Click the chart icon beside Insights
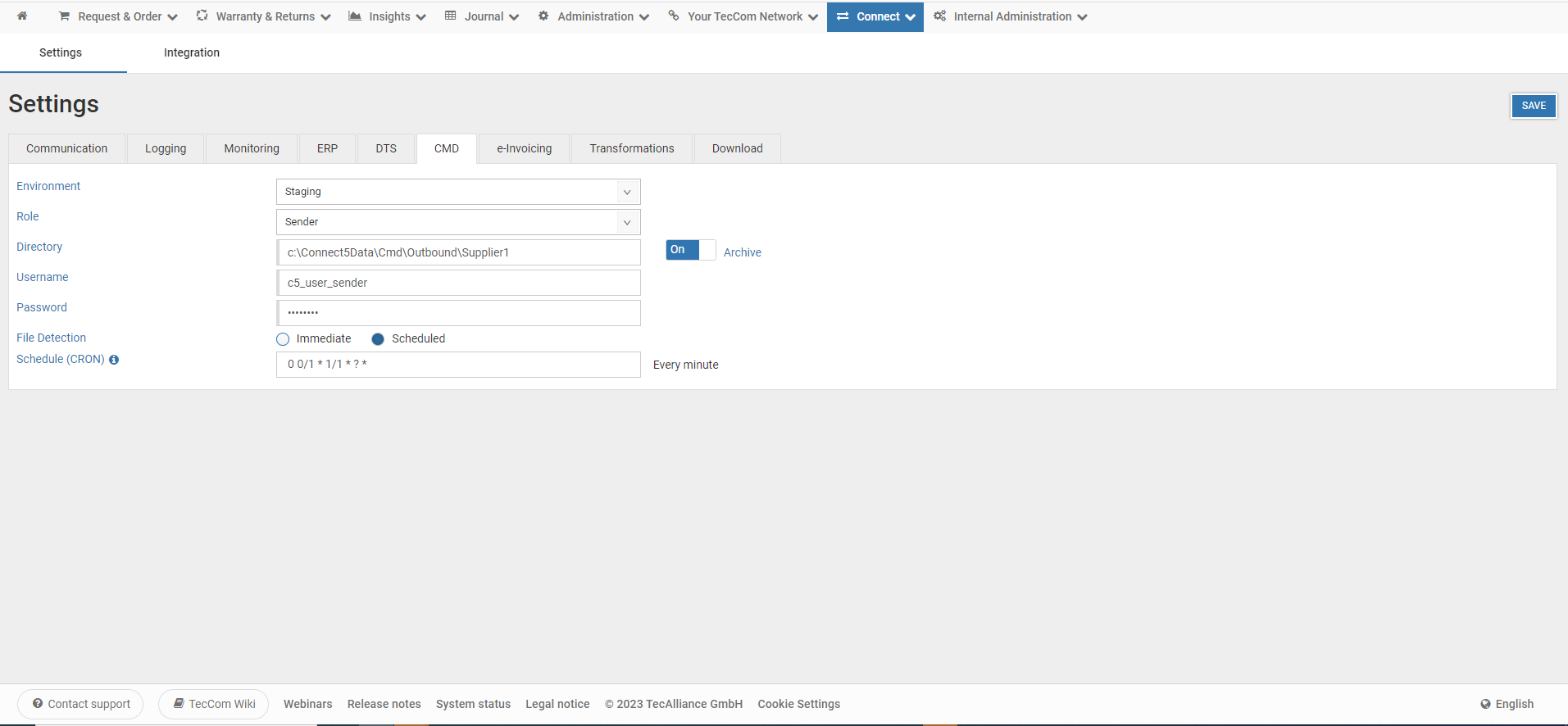The image size is (1568, 726). [x=355, y=16]
